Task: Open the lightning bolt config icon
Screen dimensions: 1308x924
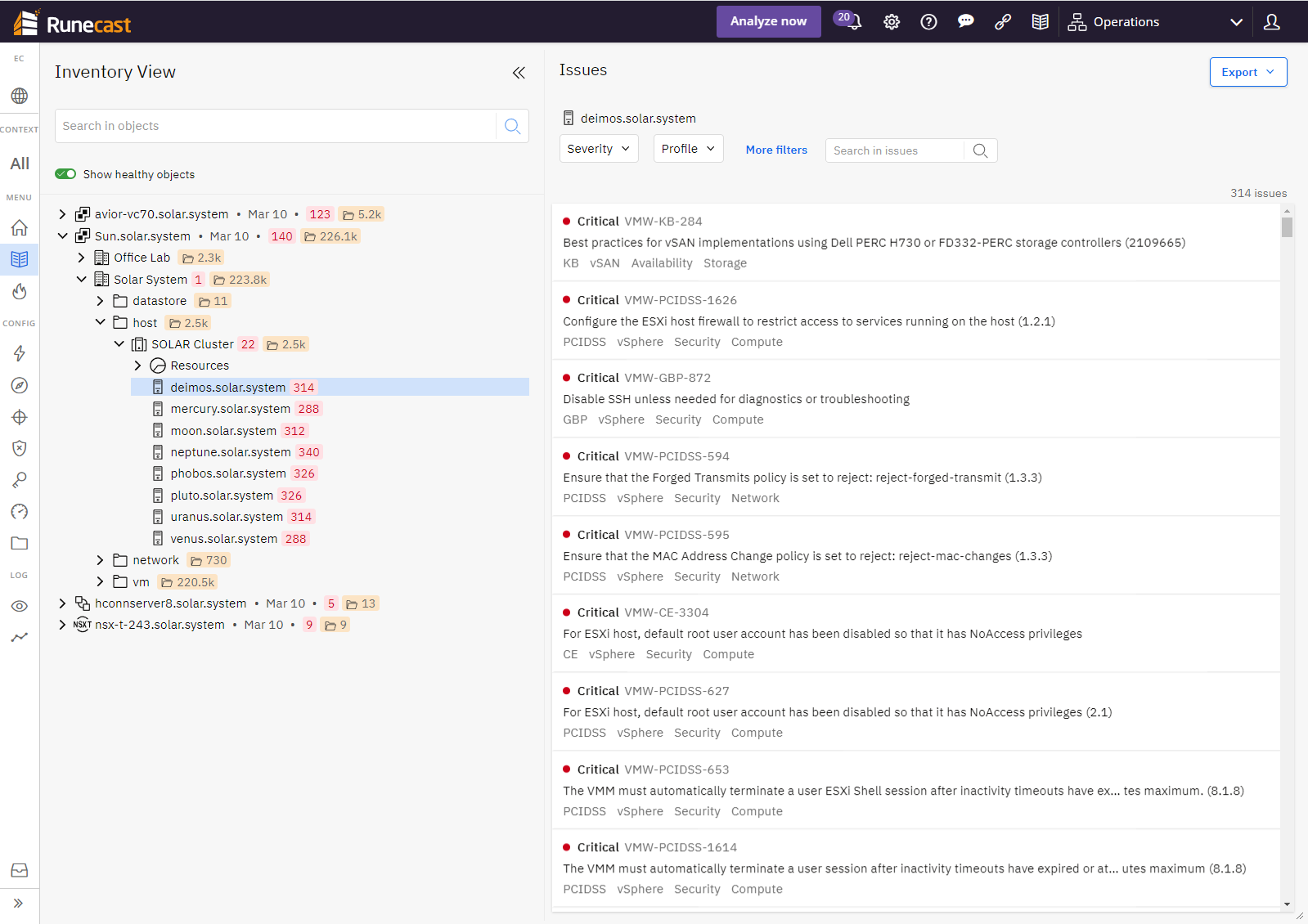Action: tap(20, 353)
